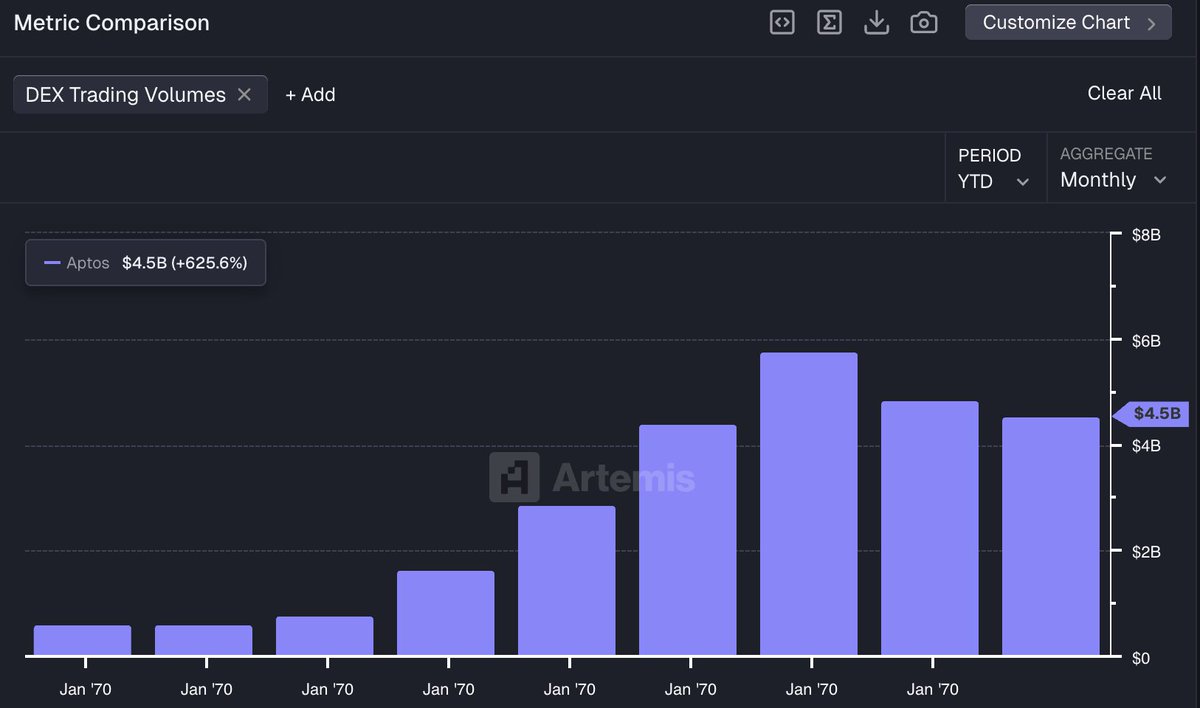Click the $0 axis label

tap(1141, 658)
